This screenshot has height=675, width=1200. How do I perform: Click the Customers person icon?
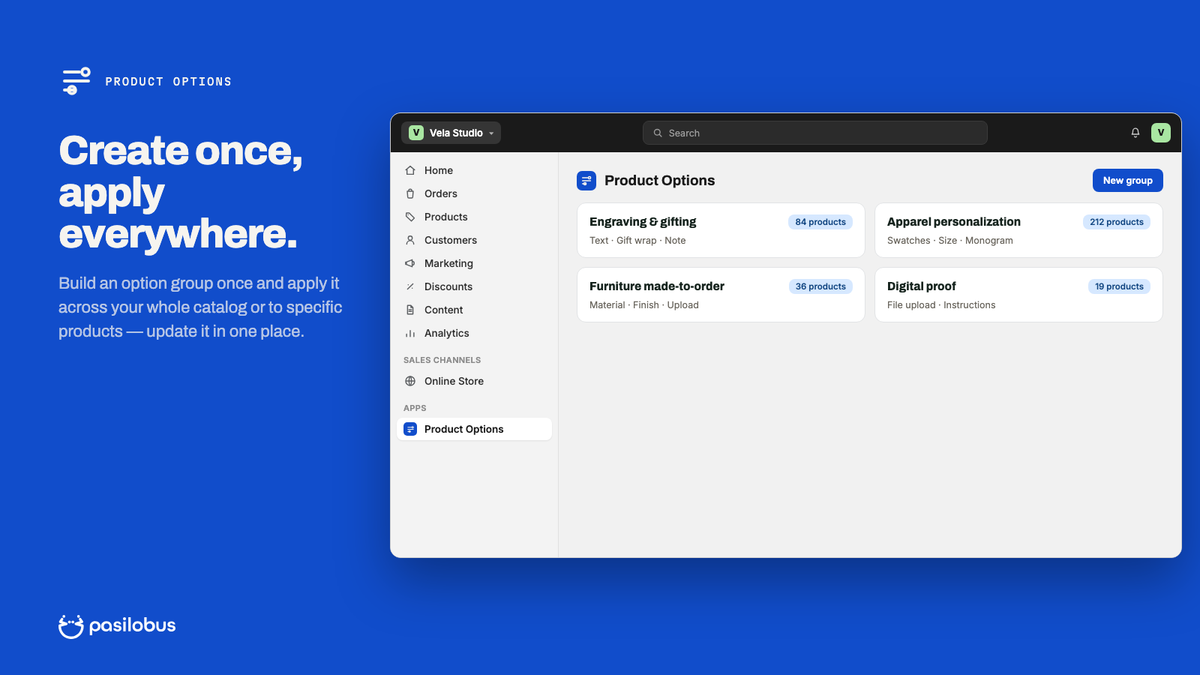tap(410, 240)
